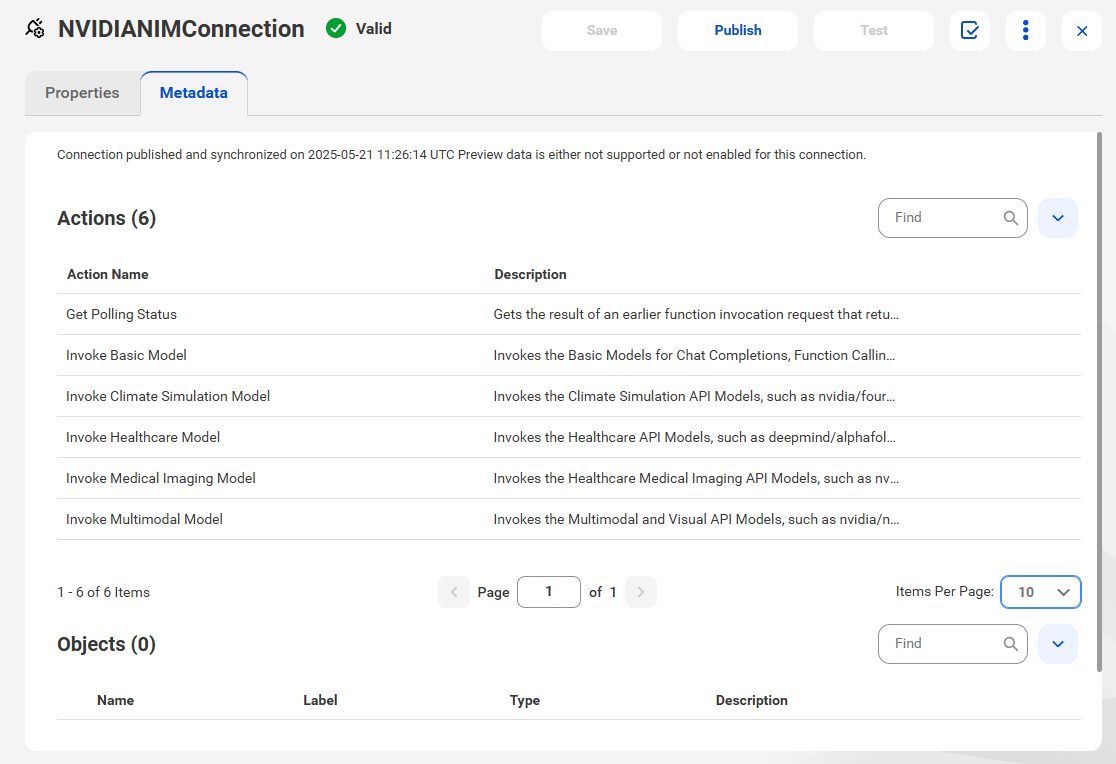
Task: Click description 'Gets the result of an earlier function'
Action: click(696, 314)
